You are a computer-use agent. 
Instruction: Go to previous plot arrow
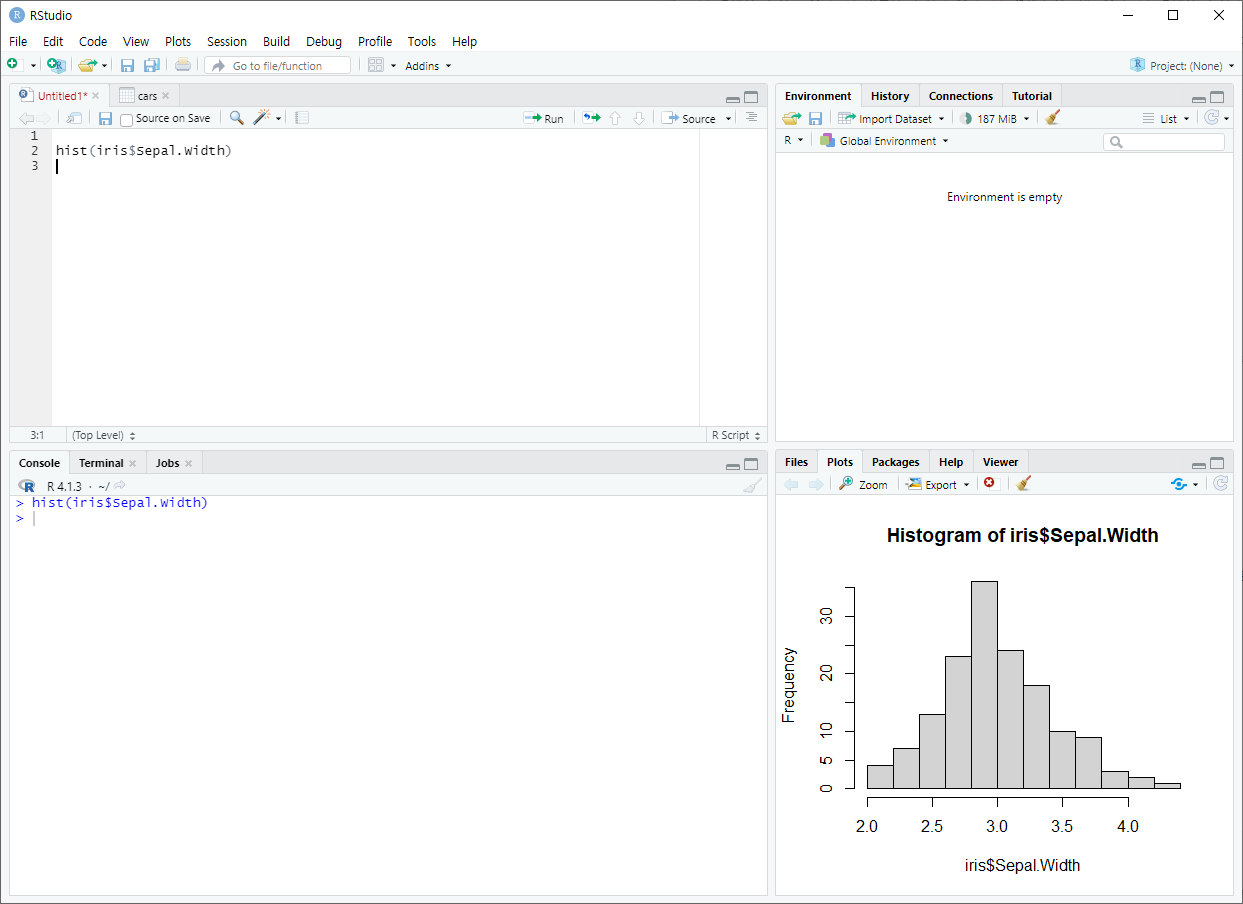[791, 484]
